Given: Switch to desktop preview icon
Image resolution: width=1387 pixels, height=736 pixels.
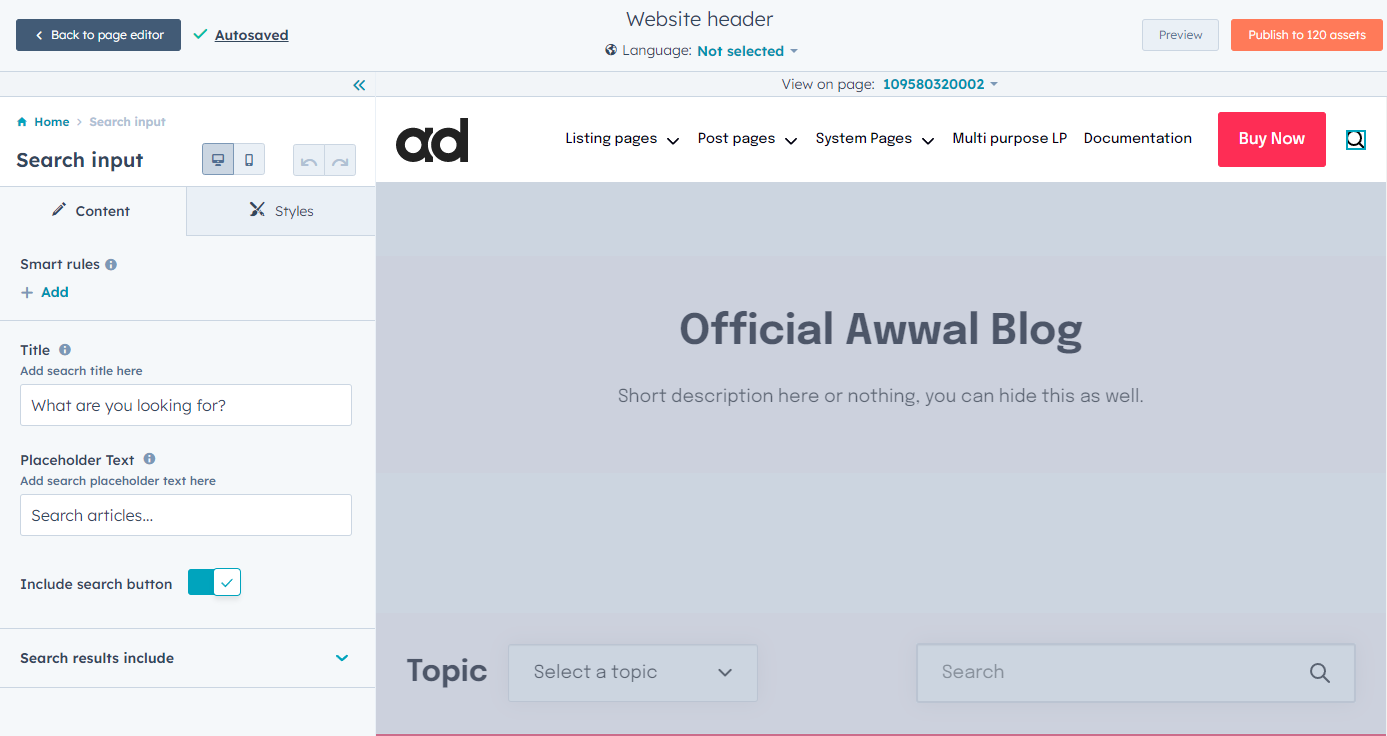Looking at the screenshot, I should 218,160.
